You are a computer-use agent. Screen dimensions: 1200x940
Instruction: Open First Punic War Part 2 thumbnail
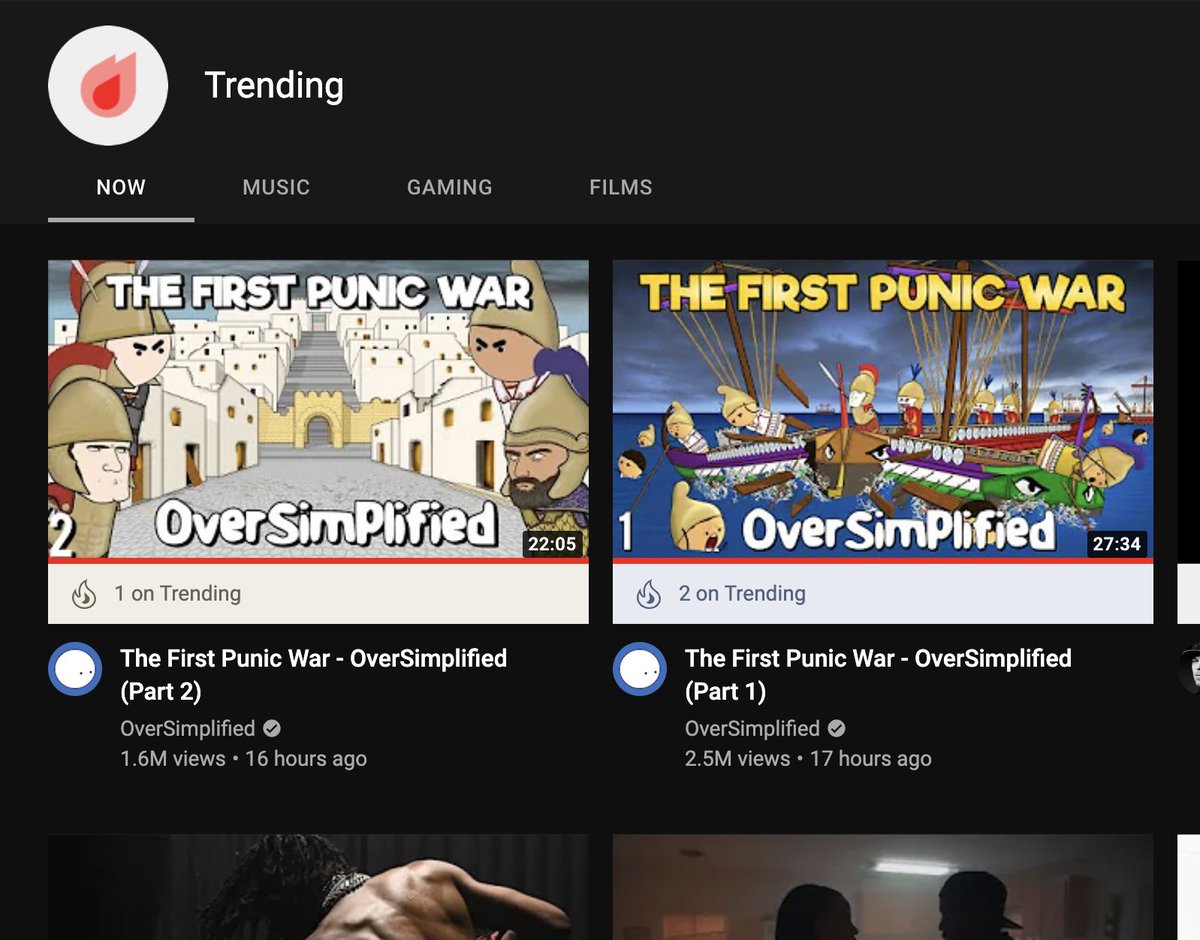pos(318,410)
